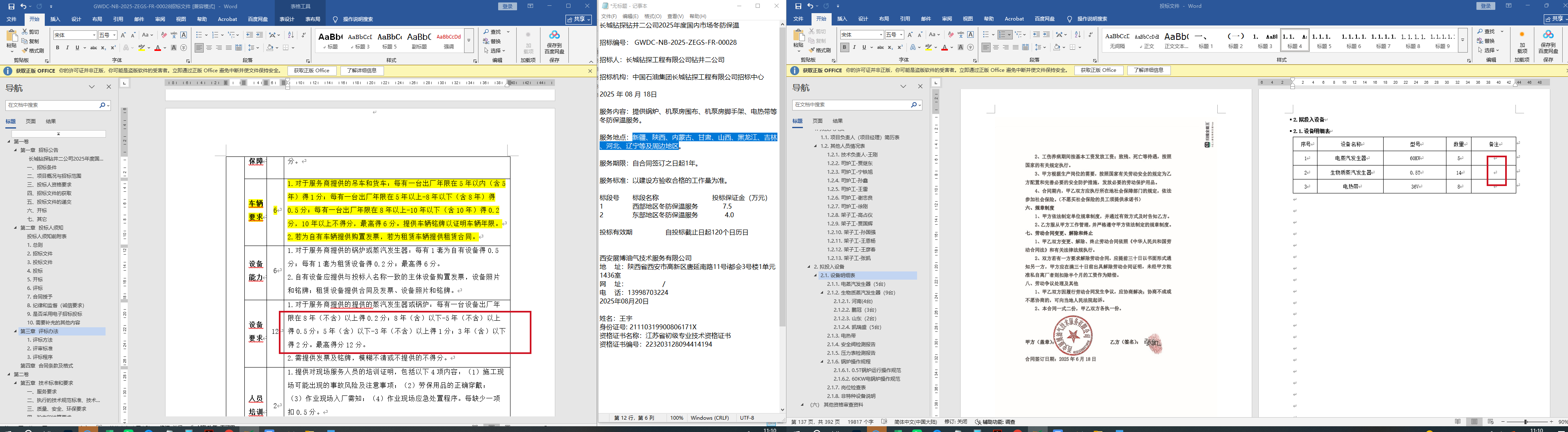Increase the font size in the 招标文件 Word window
Screen dimensions: 1568x432
pyautogui.click(x=123, y=35)
